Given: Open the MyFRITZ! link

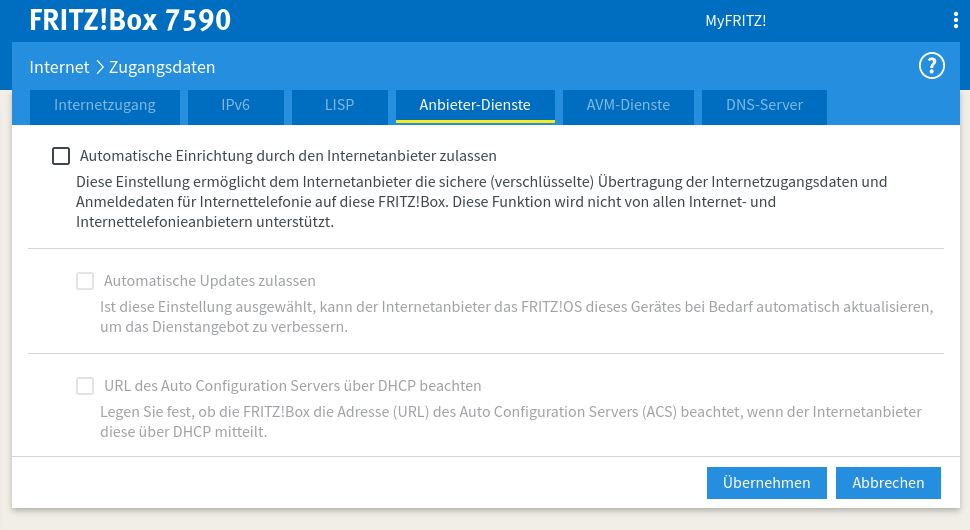Looking at the screenshot, I should pos(735,21).
